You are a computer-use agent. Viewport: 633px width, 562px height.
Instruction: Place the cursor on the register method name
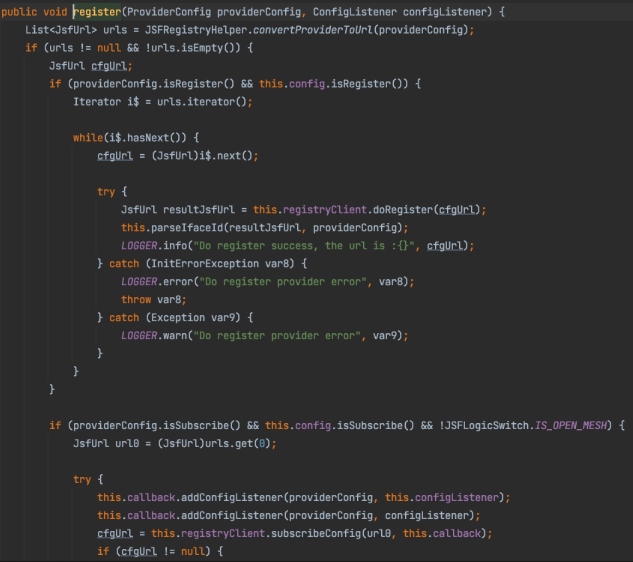point(97,12)
